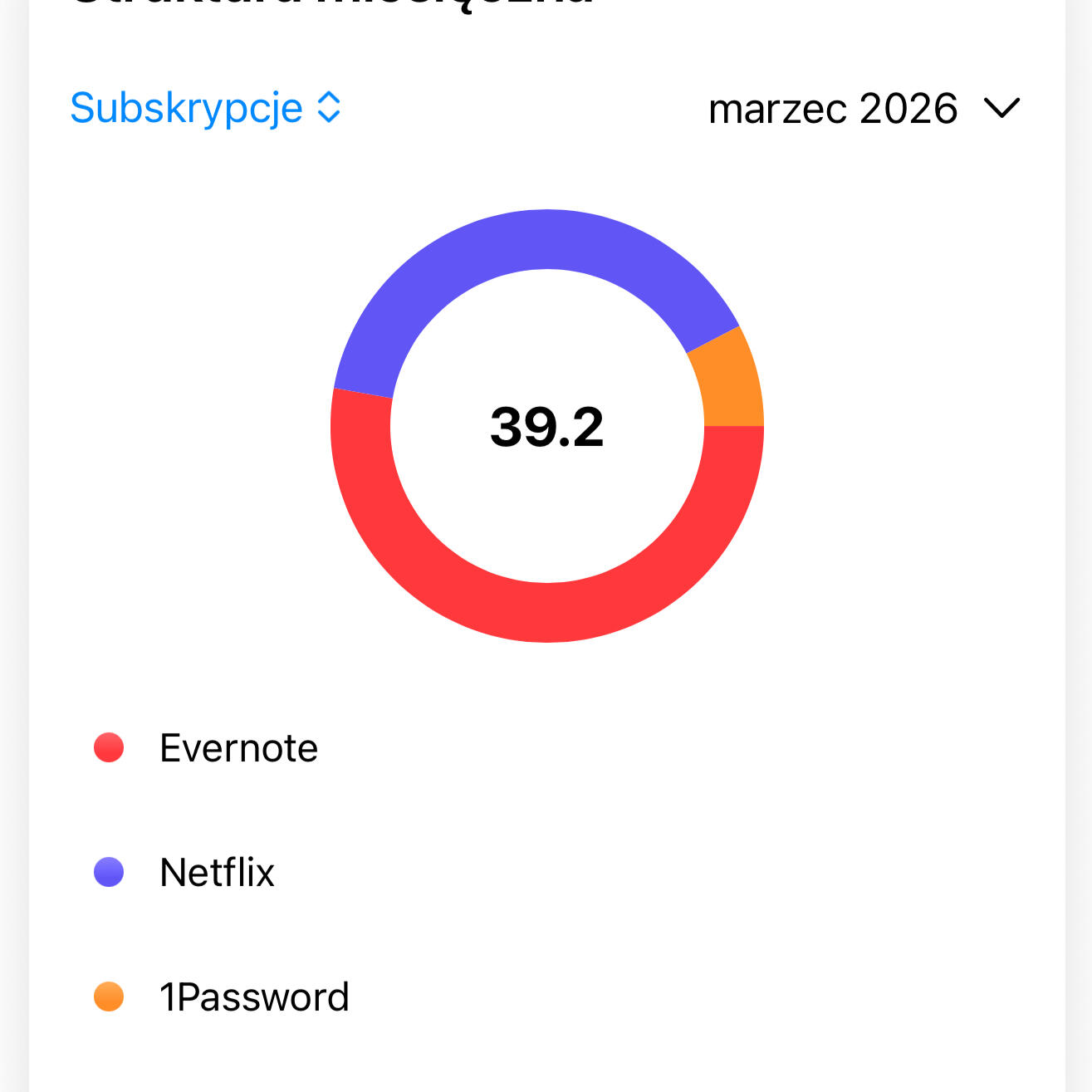Open the 1Password legend entry
This screenshot has height=1092, width=1092.
coord(254,997)
